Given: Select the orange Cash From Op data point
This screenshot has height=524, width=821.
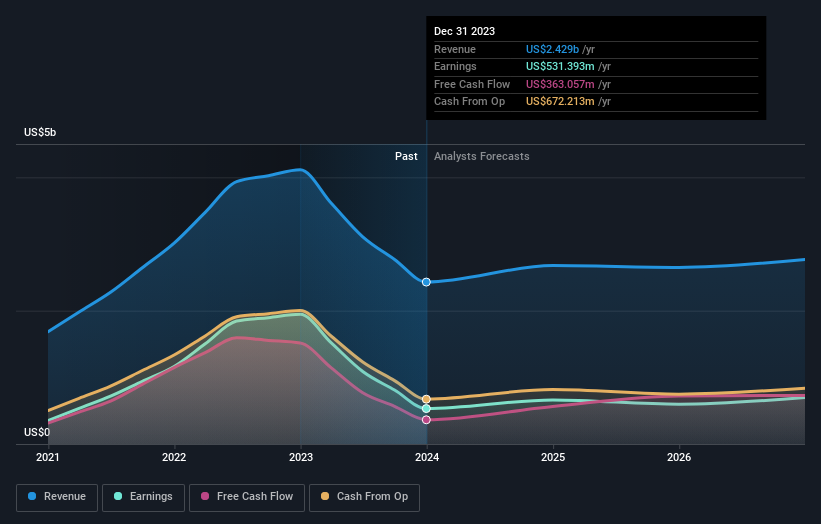Looking at the screenshot, I should [426, 399].
